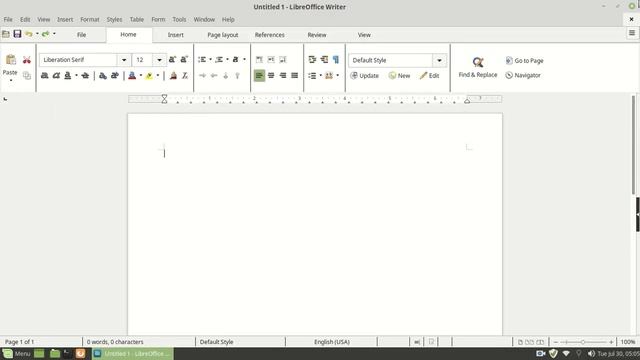
Task: Switch to the View ribbon tab
Action: [364, 35]
